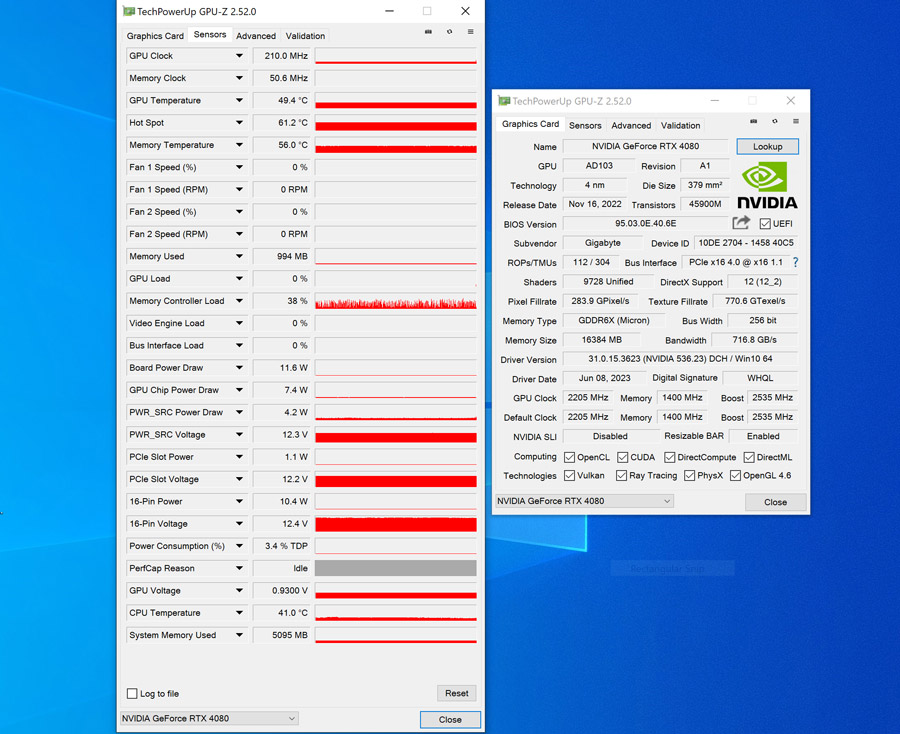Toggle the Vulkan checkbox
Viewport: 900px width, 734px height.
pyautogui.click(x=569, y=476)
